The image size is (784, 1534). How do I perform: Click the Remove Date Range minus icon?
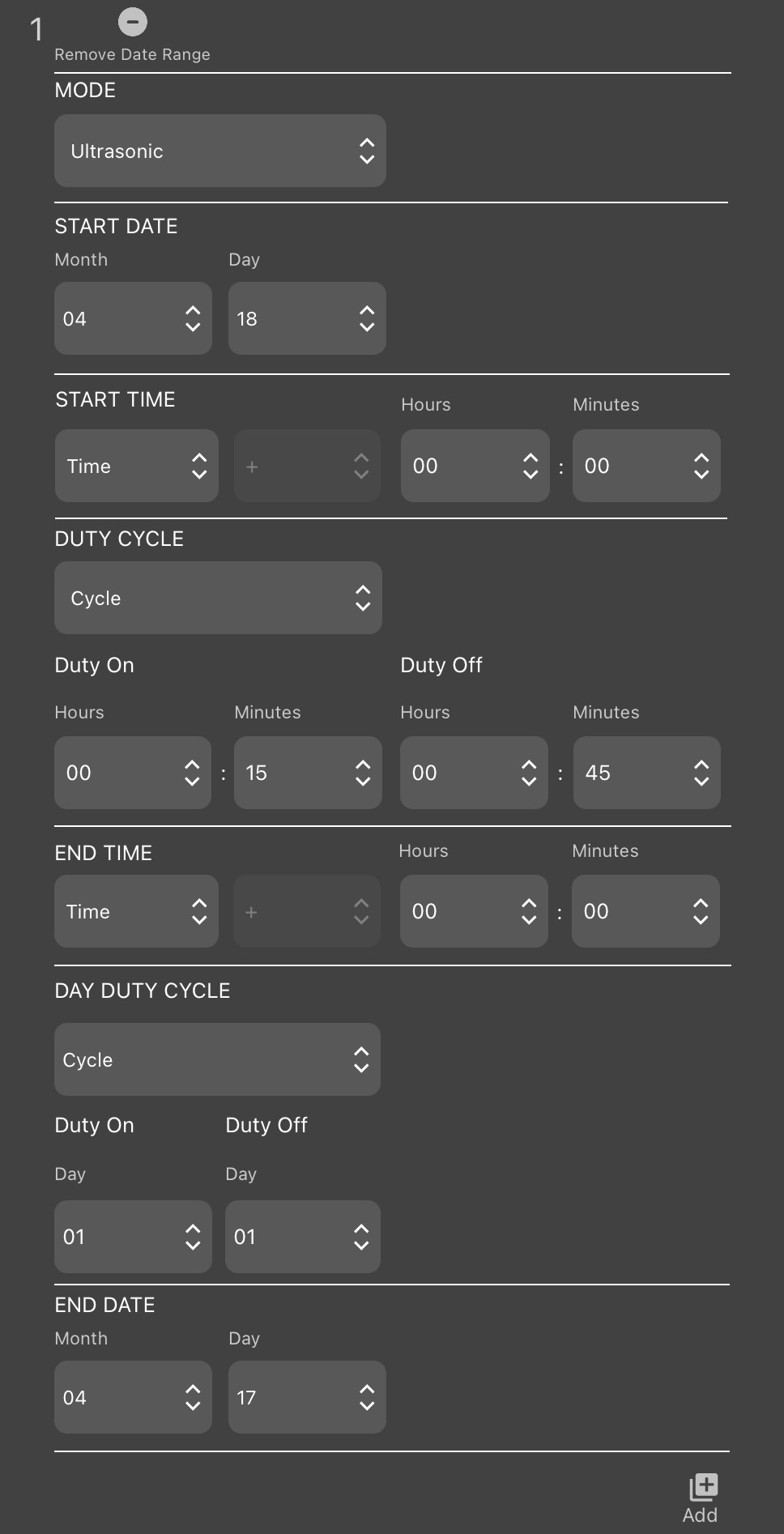(132, 22)
